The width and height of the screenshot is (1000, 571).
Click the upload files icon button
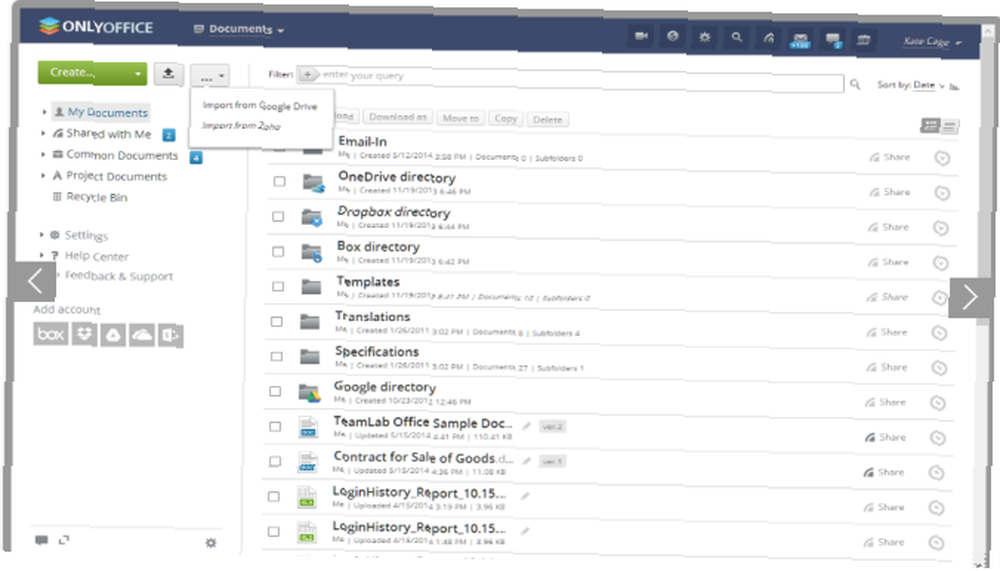(x=168, y=74)
